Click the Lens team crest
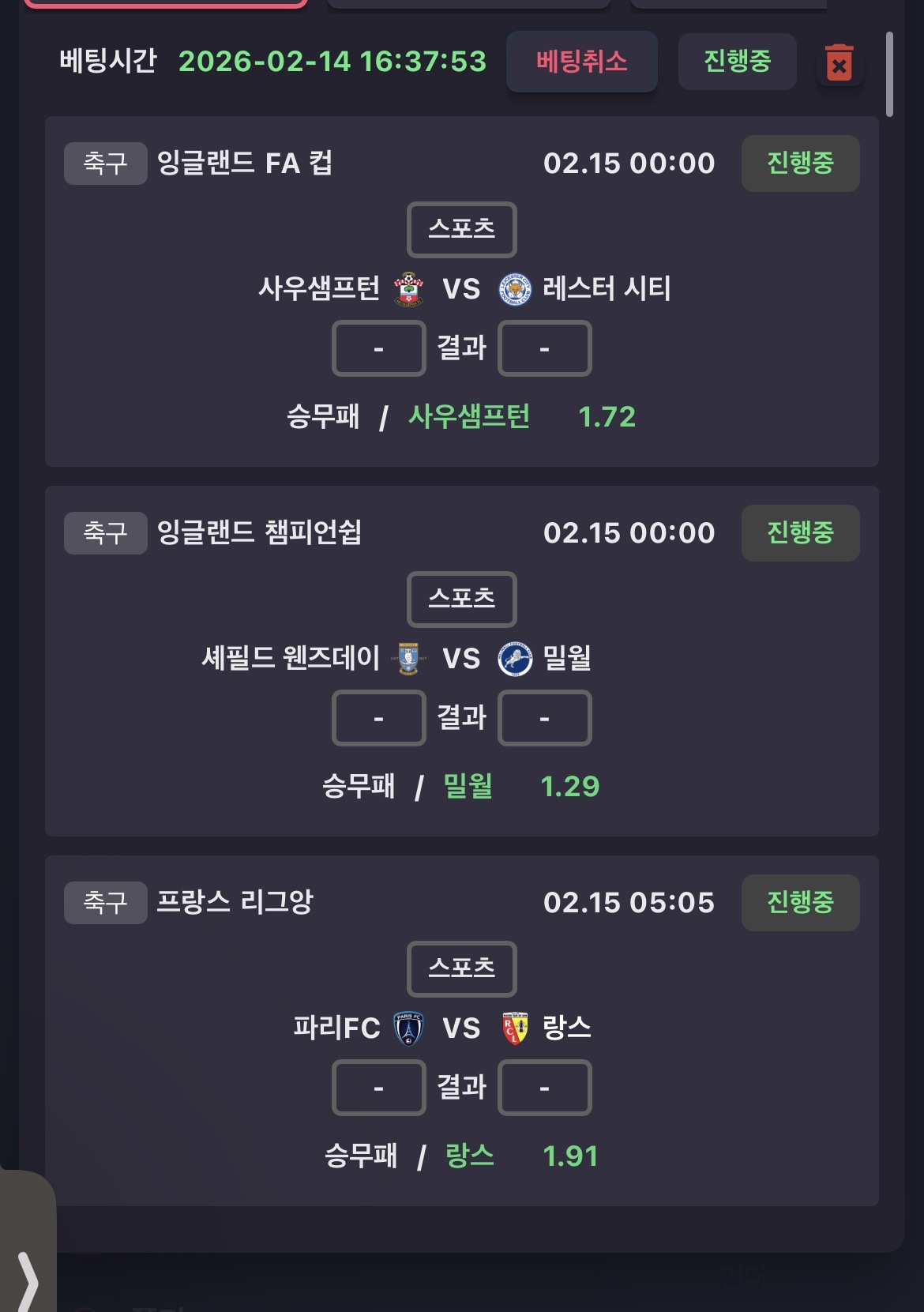Image resolution: width=924 pixels, height=1312 pixels. coord(515,1028)
